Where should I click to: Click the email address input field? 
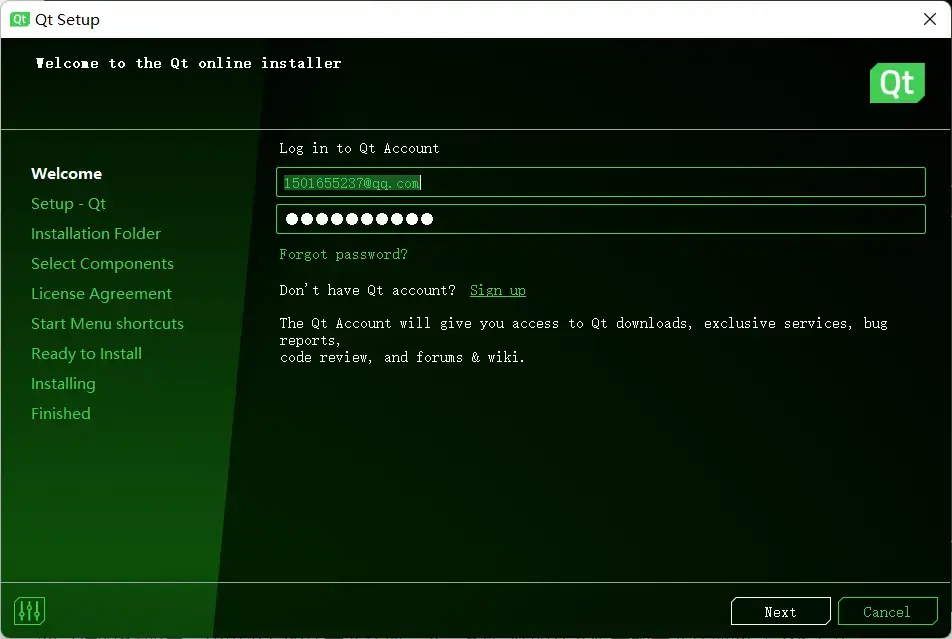[x=600, y=182]
